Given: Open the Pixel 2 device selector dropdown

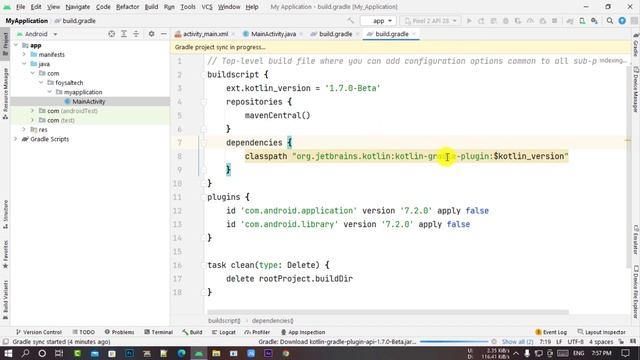Looking at the screenshot, I should [x=430, y=20].
